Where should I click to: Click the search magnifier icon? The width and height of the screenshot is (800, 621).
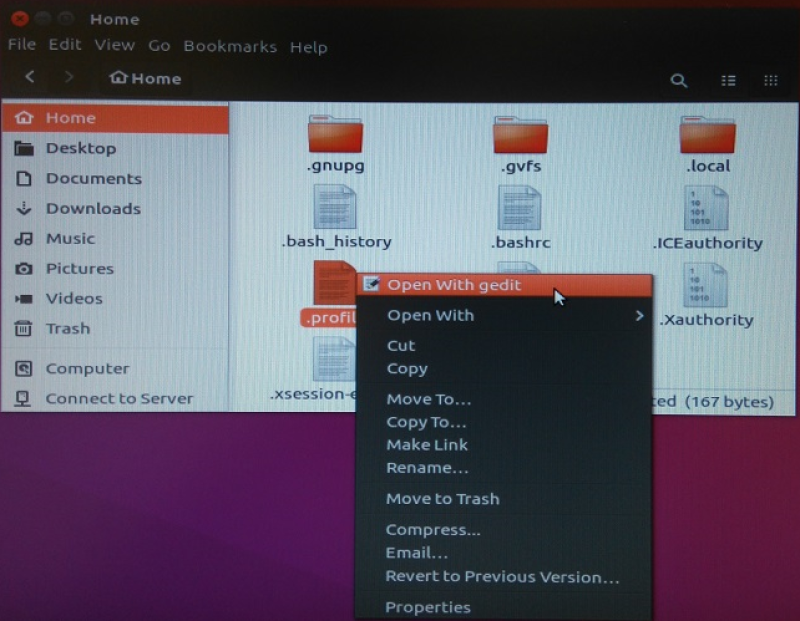point(679,80)
